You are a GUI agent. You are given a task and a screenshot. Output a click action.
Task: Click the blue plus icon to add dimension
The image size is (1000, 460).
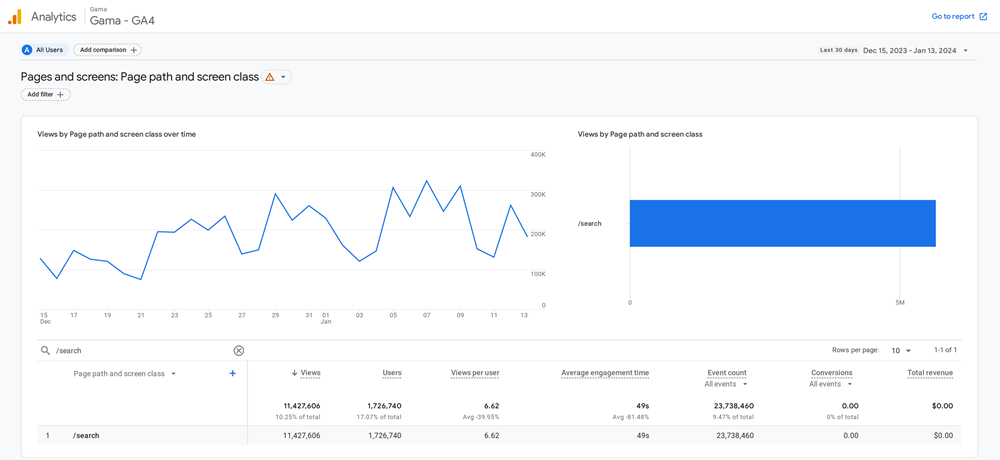coord(233,374)
